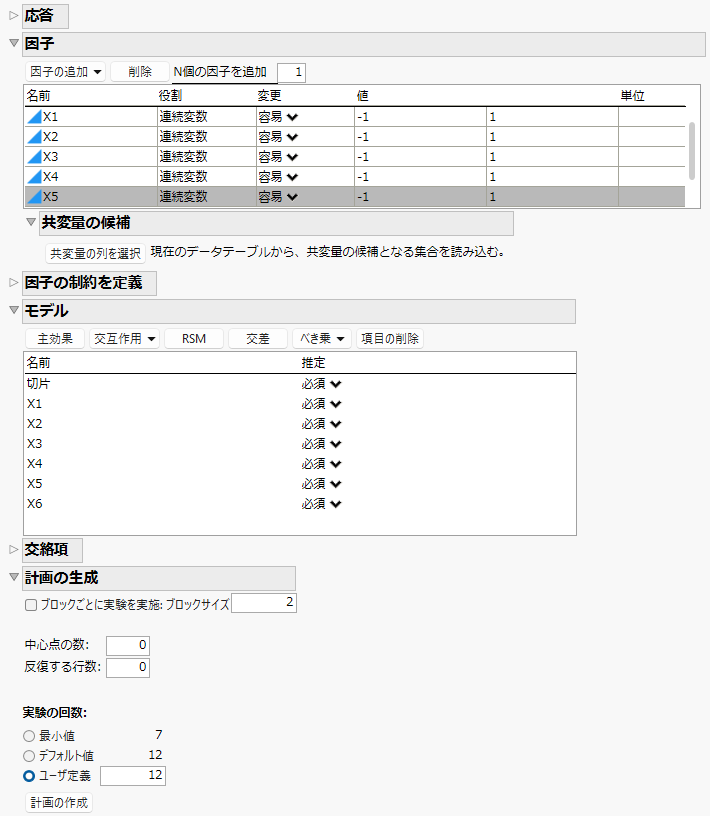Collapse the 因子 section
This screenshot has height=816, width=710.
pos(14,43)
